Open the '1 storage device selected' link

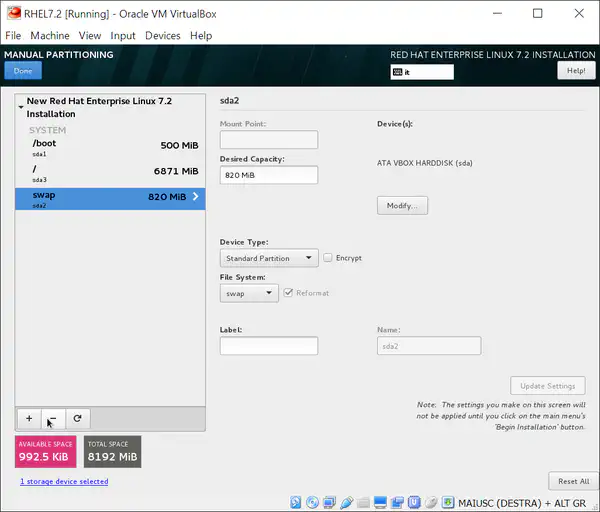point(64,482)
